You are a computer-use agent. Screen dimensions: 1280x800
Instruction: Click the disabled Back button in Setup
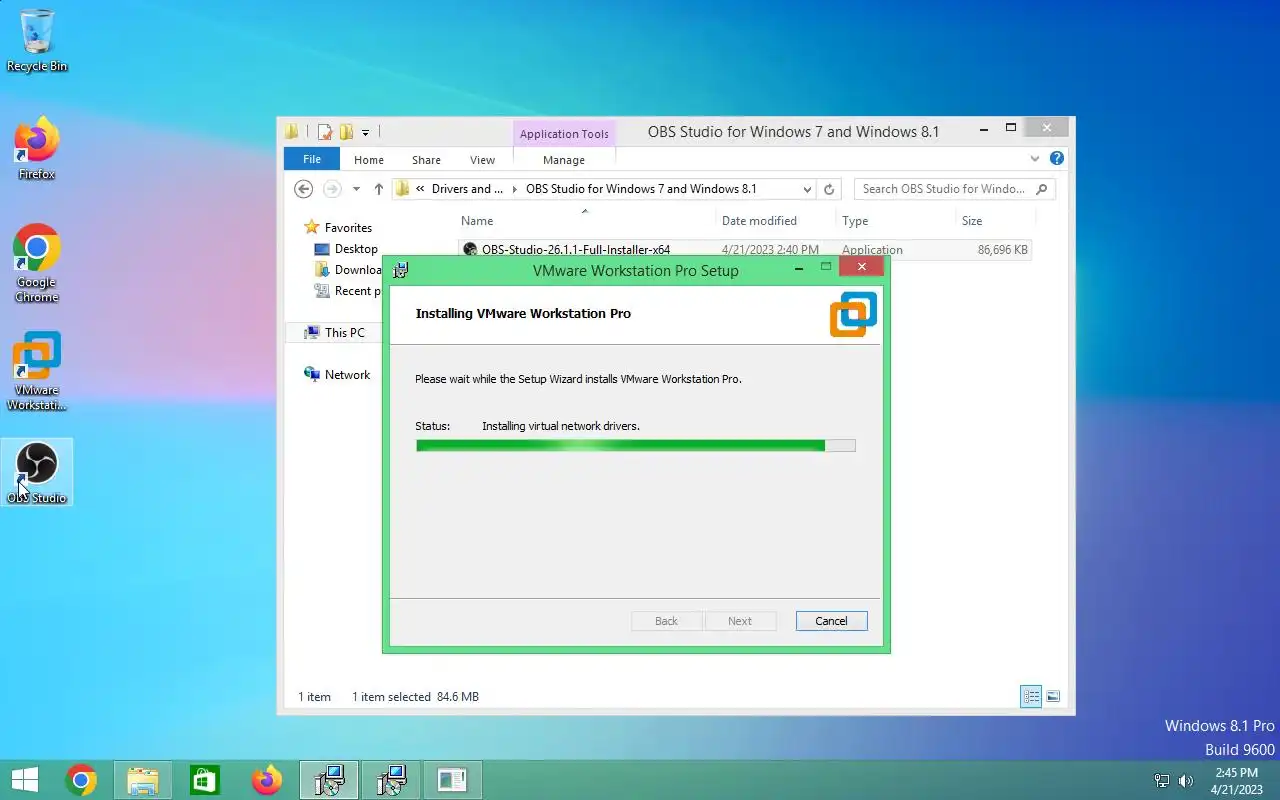[x=666, y=621]
